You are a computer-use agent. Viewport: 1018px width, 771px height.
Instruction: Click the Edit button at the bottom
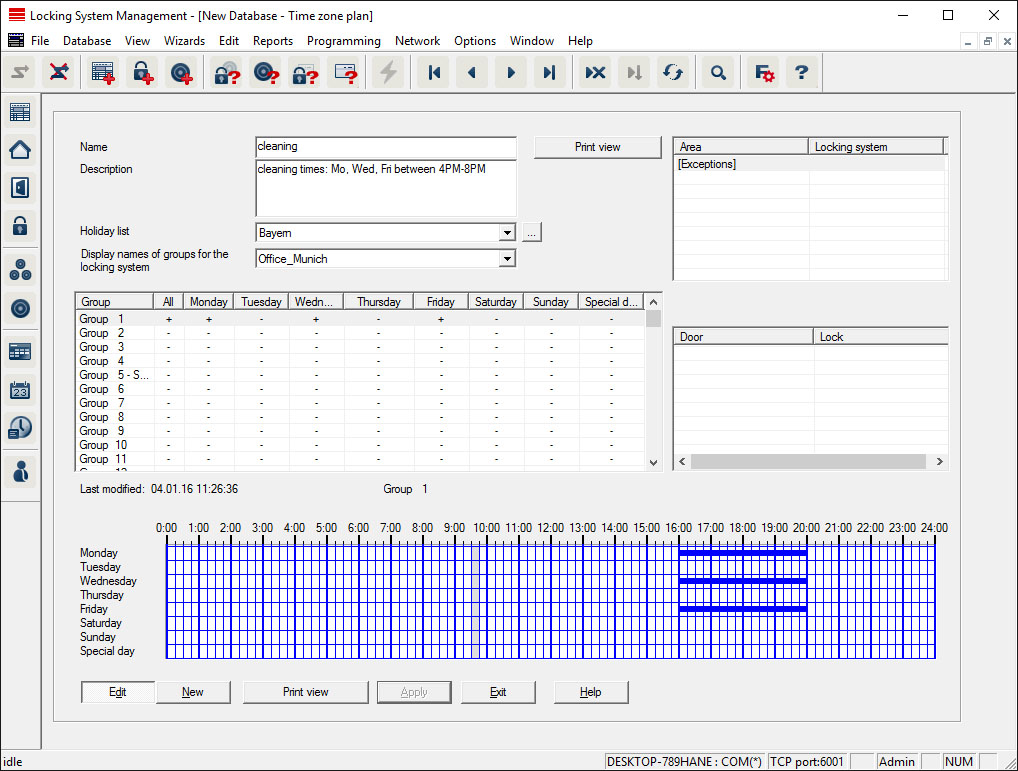[x=118, y=692]
